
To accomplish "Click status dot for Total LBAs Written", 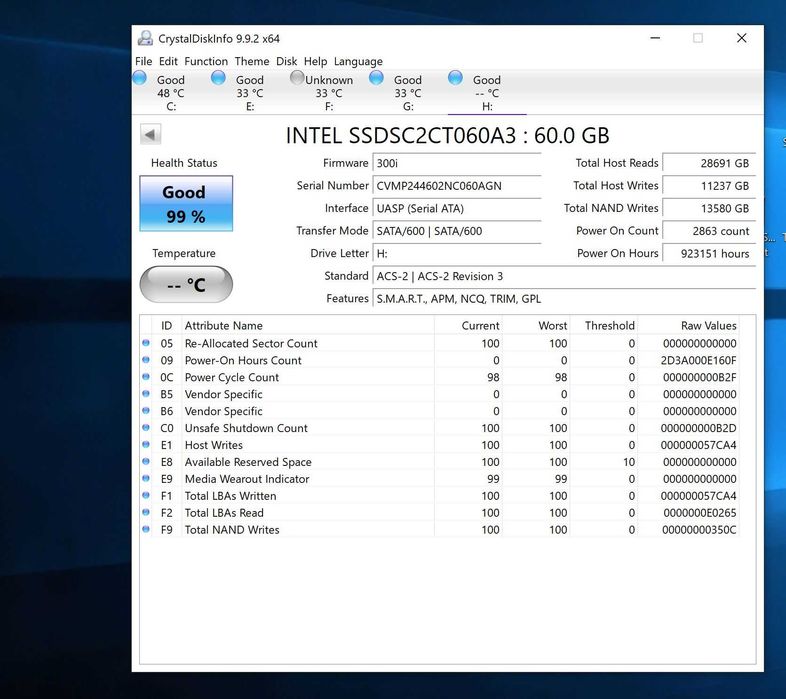I will tap(146, 495).
